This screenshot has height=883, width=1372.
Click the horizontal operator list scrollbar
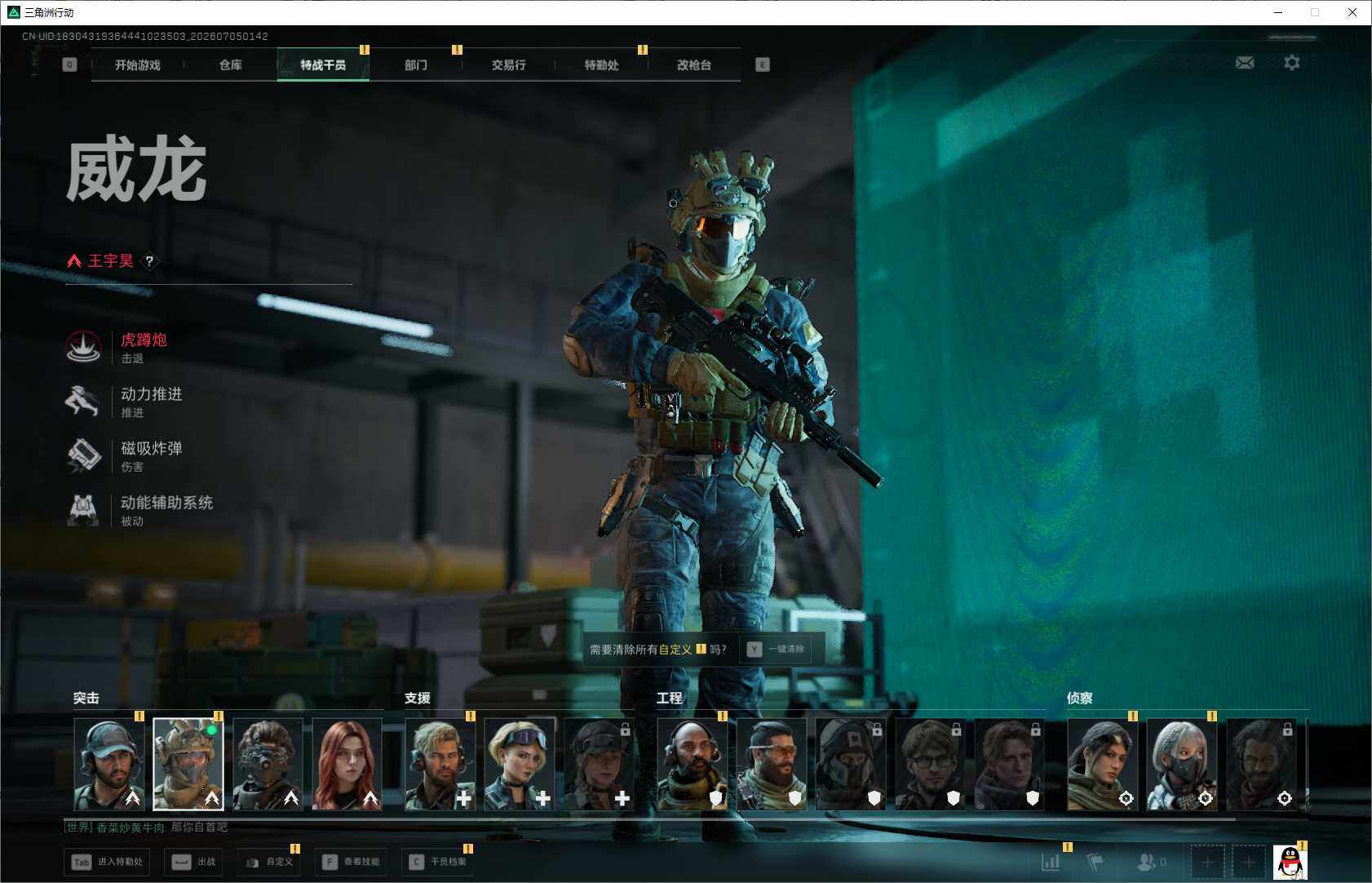[649, 819]
